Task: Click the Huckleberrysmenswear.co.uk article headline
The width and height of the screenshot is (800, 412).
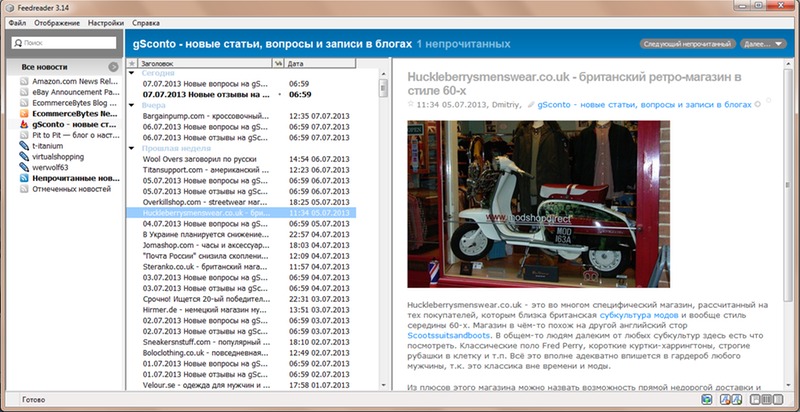Action: click(574, 84)
